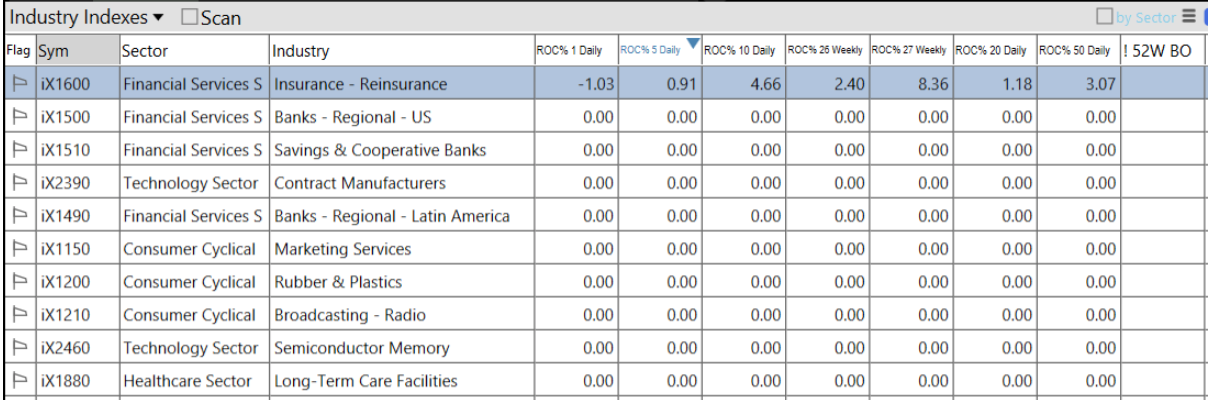This screenshot has width=1210, height=400.
Task: Open the hamburger menu next to by Sector
Action: tap(1189, 17)
